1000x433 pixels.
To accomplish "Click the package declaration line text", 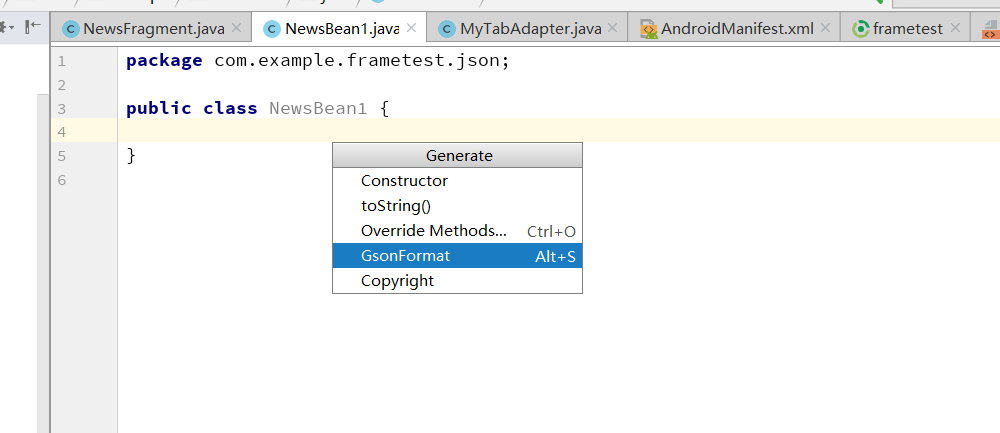I will pyautogui.click(x=318, y=61).
